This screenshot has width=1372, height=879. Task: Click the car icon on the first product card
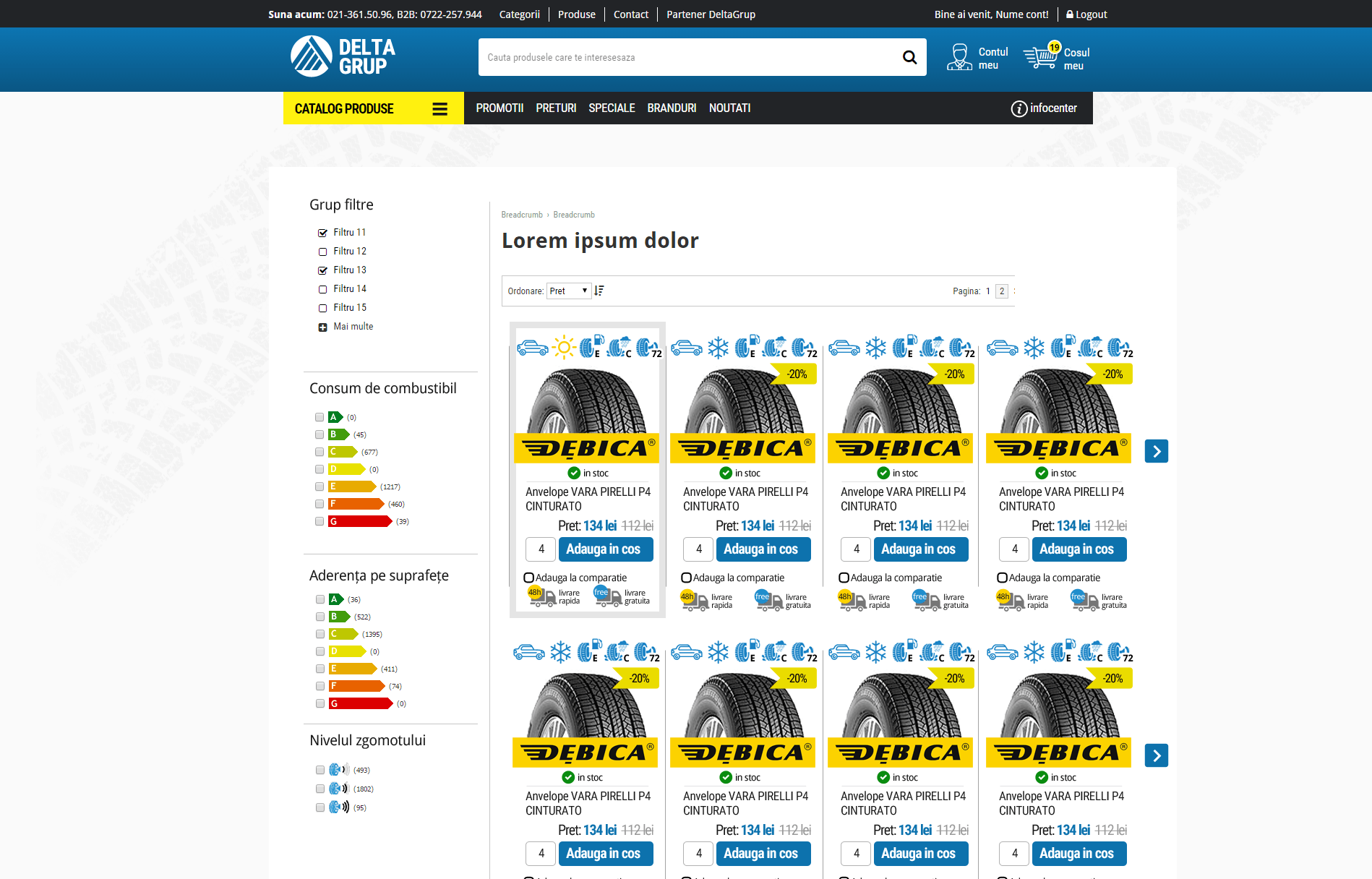pyautogui.click(x=533, y=348)
